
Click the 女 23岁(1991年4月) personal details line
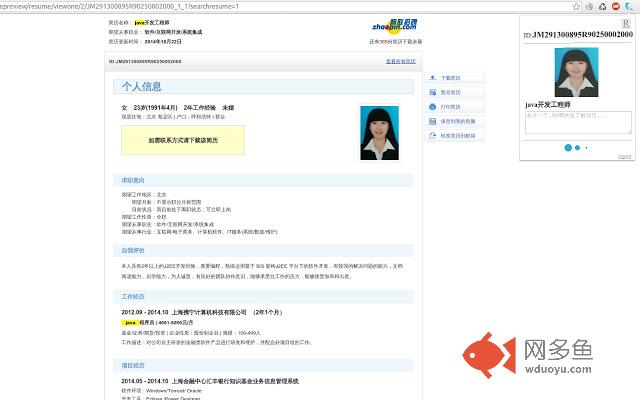(178, 108)
